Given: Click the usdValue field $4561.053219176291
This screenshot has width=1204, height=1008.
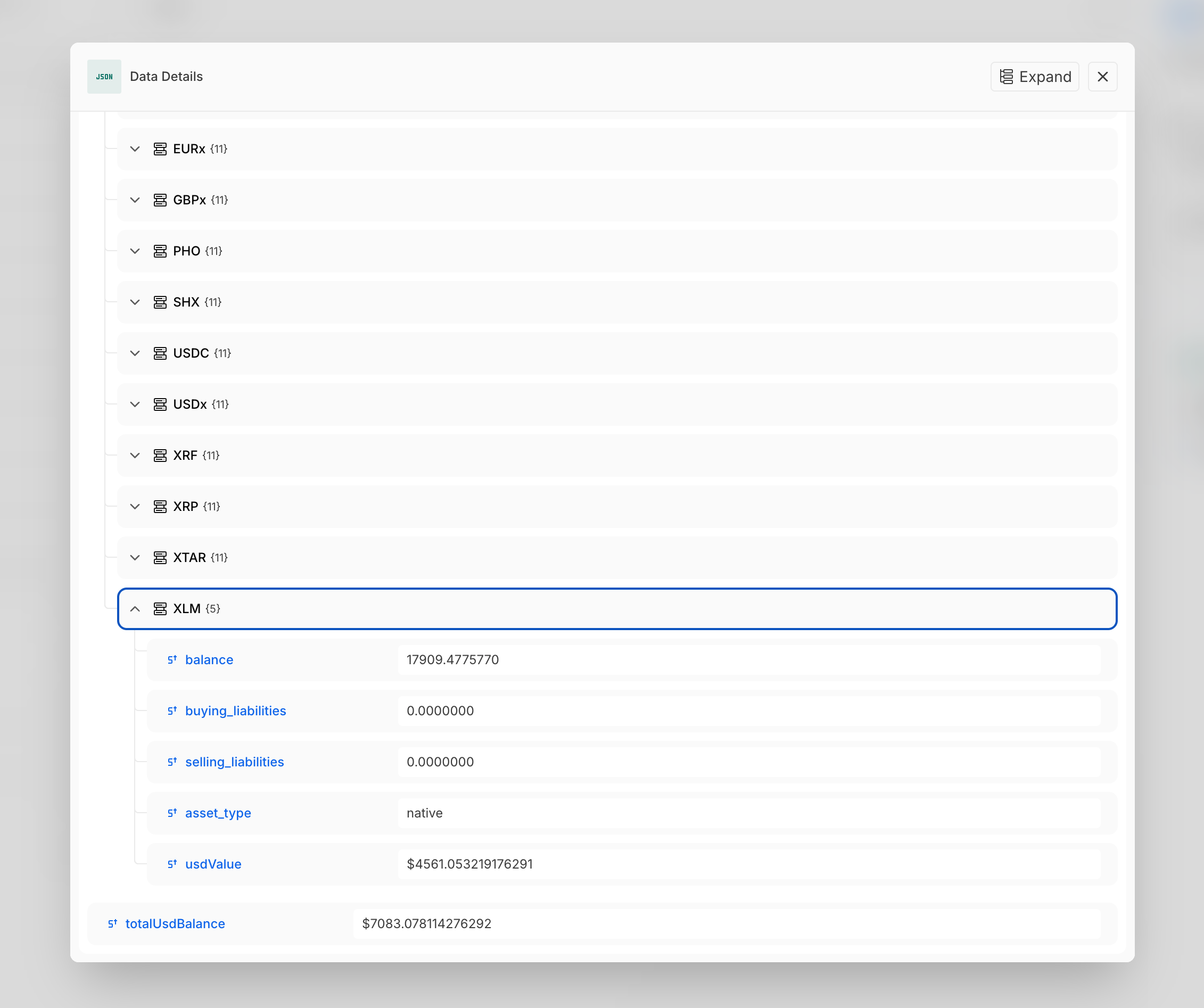Looking at the screenshot, I should (749, 864).
